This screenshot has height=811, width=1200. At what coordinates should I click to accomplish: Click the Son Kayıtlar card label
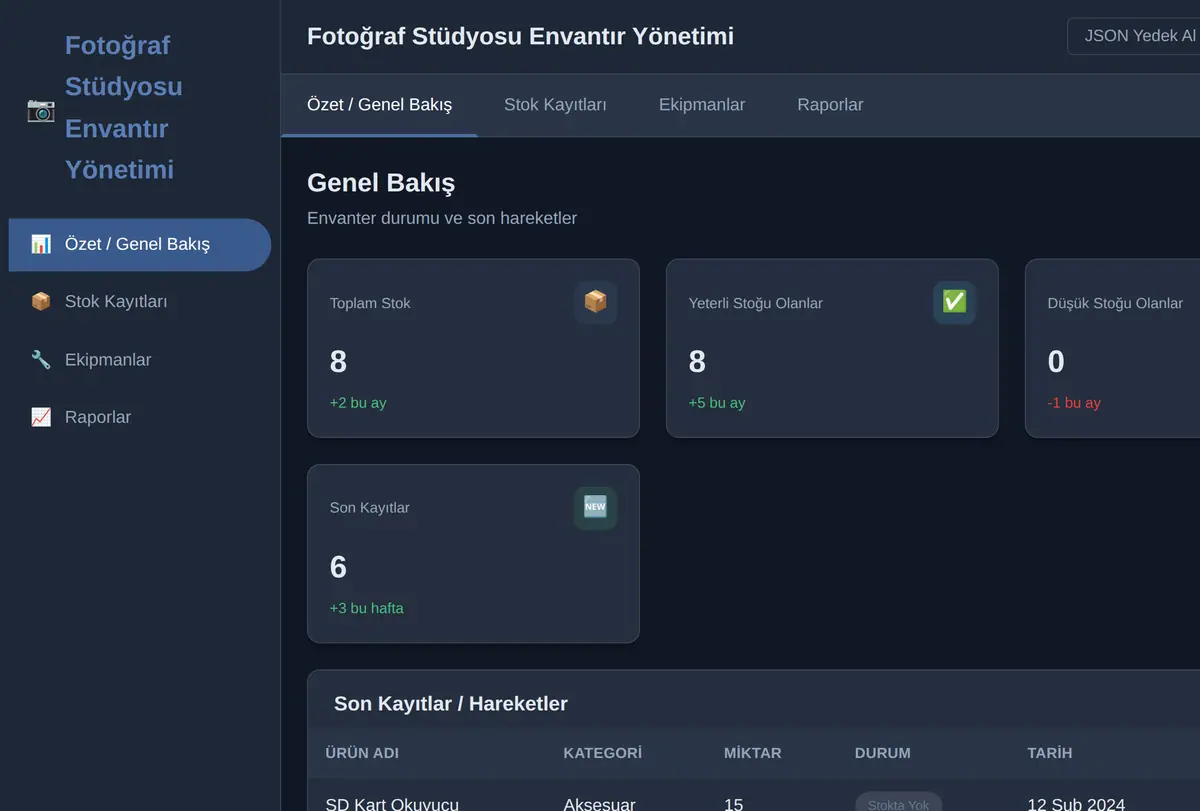click(x=370, y=508)
